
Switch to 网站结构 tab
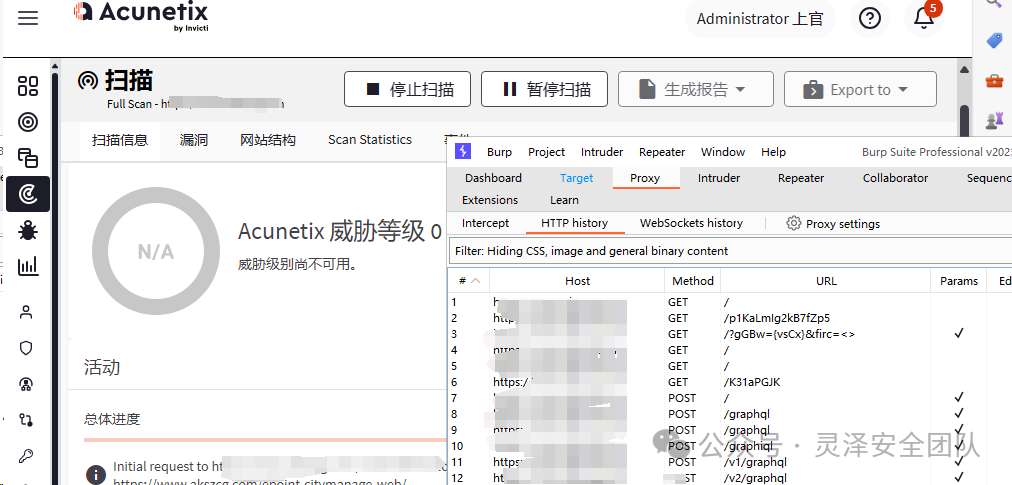268,140
